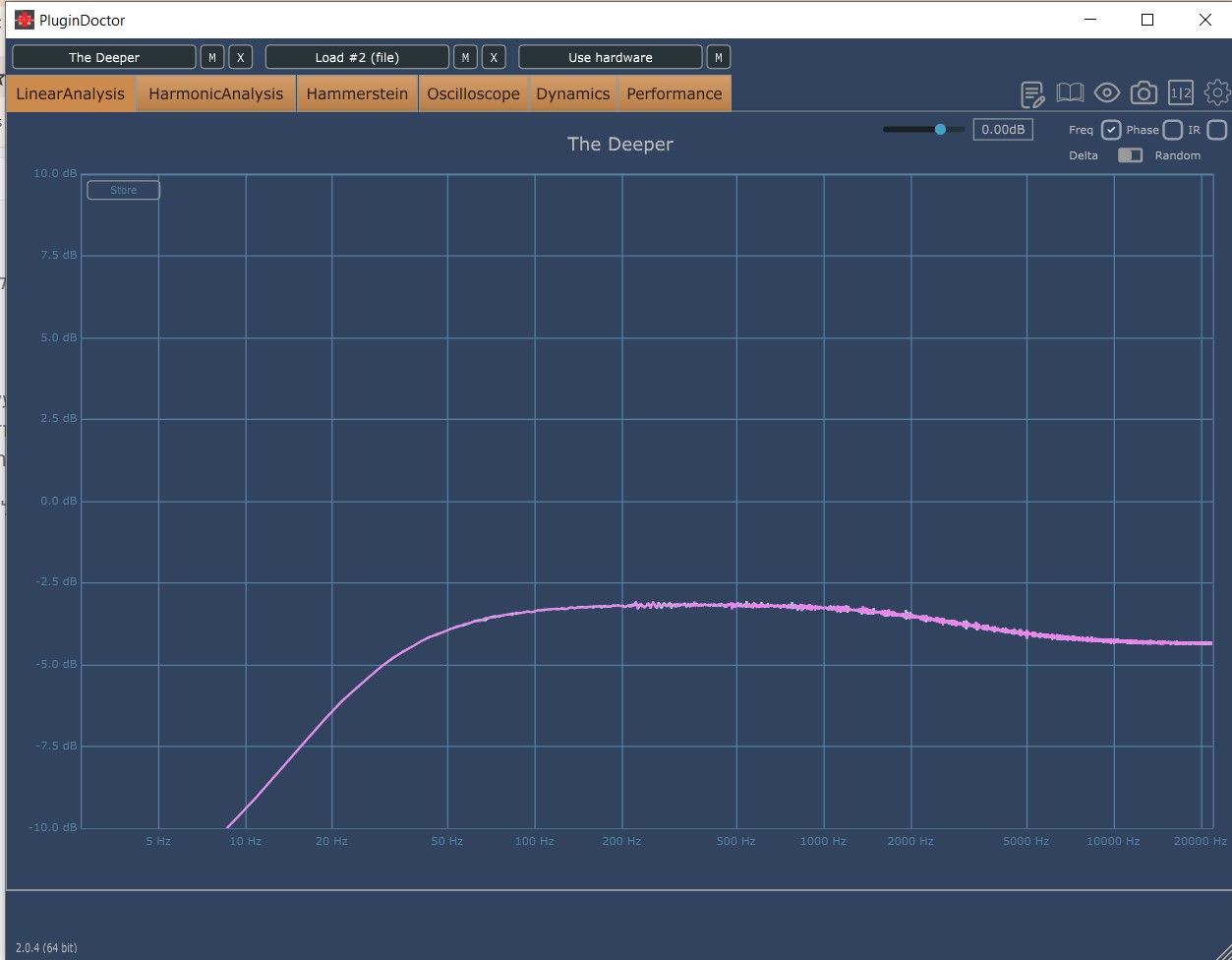Open the Performance tab
The image size is (1232, 960).
pyautogui.click(x=675, y=93)
